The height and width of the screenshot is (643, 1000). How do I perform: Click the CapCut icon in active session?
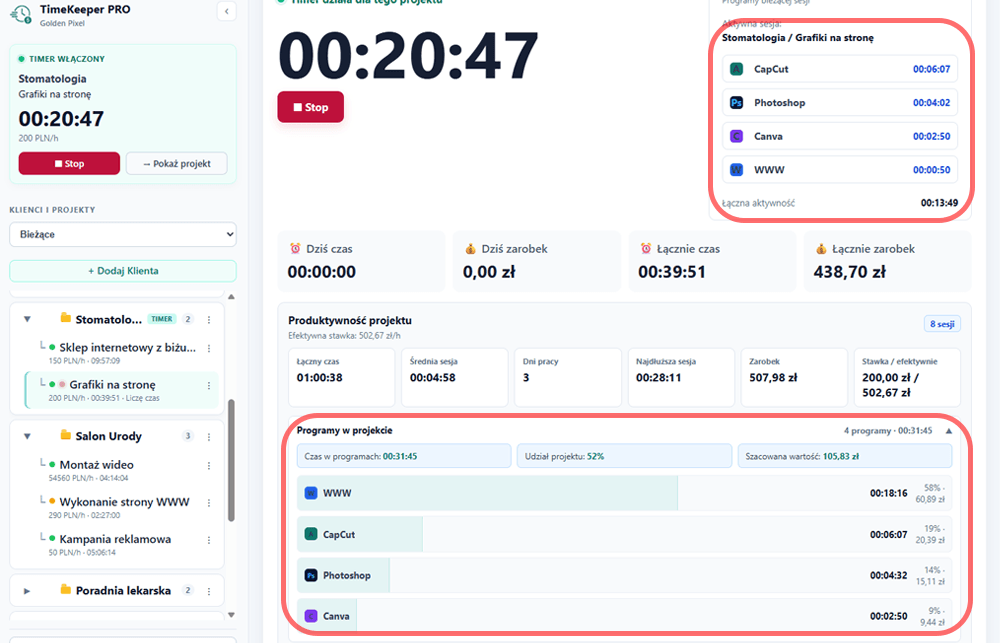[737, 69]
